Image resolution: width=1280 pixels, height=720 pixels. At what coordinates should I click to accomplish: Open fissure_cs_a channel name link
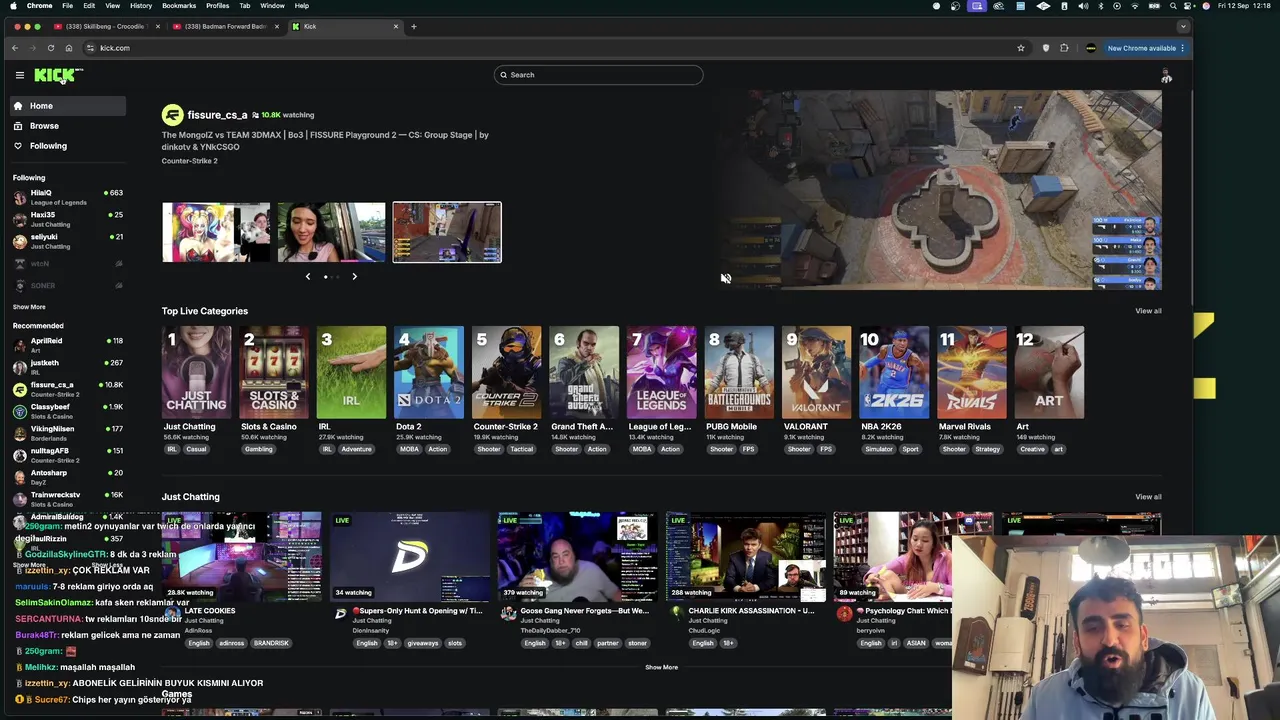coord(217,115)
